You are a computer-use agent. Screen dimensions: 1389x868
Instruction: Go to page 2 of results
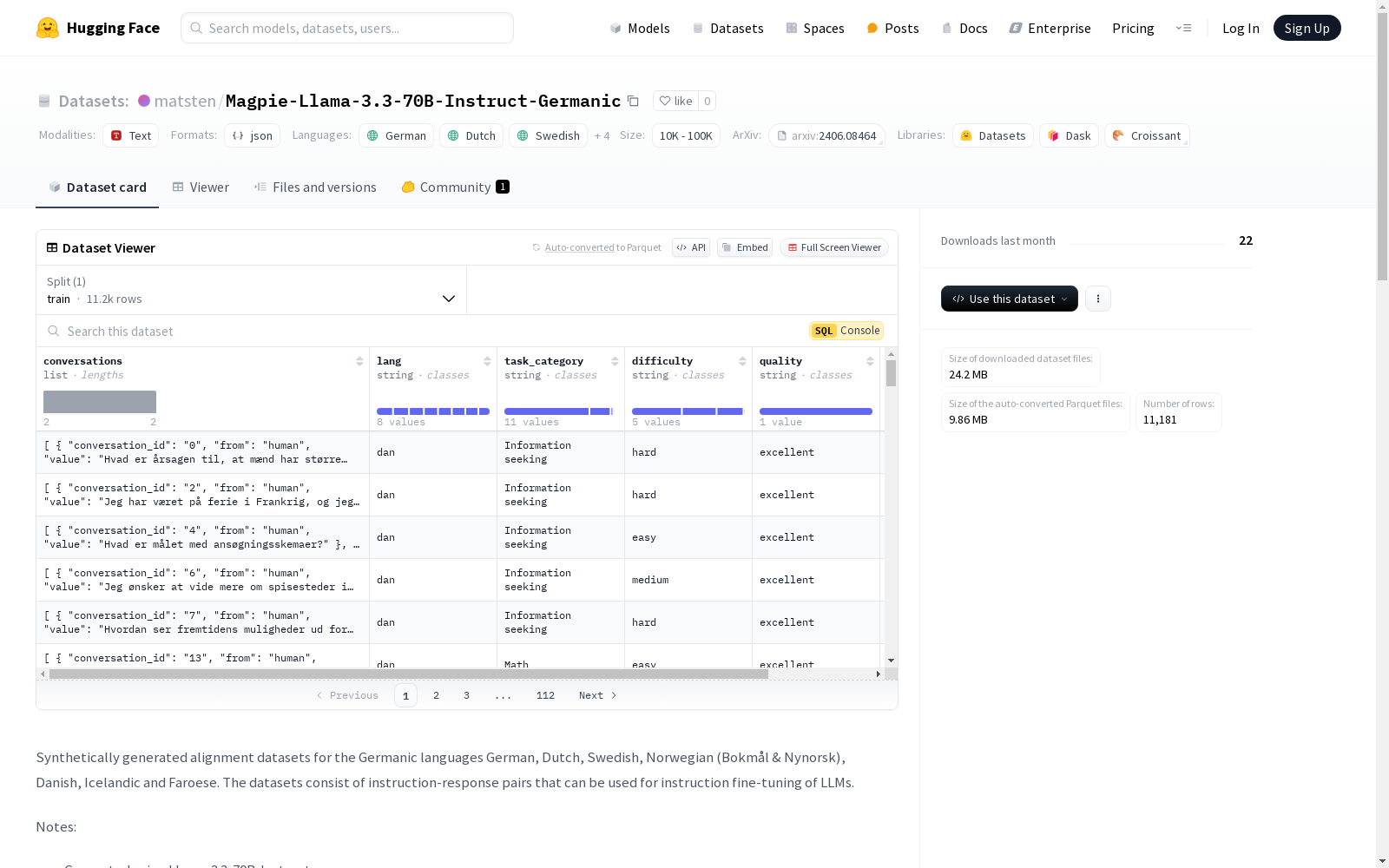pyautogui.click(x=436, y=695)
